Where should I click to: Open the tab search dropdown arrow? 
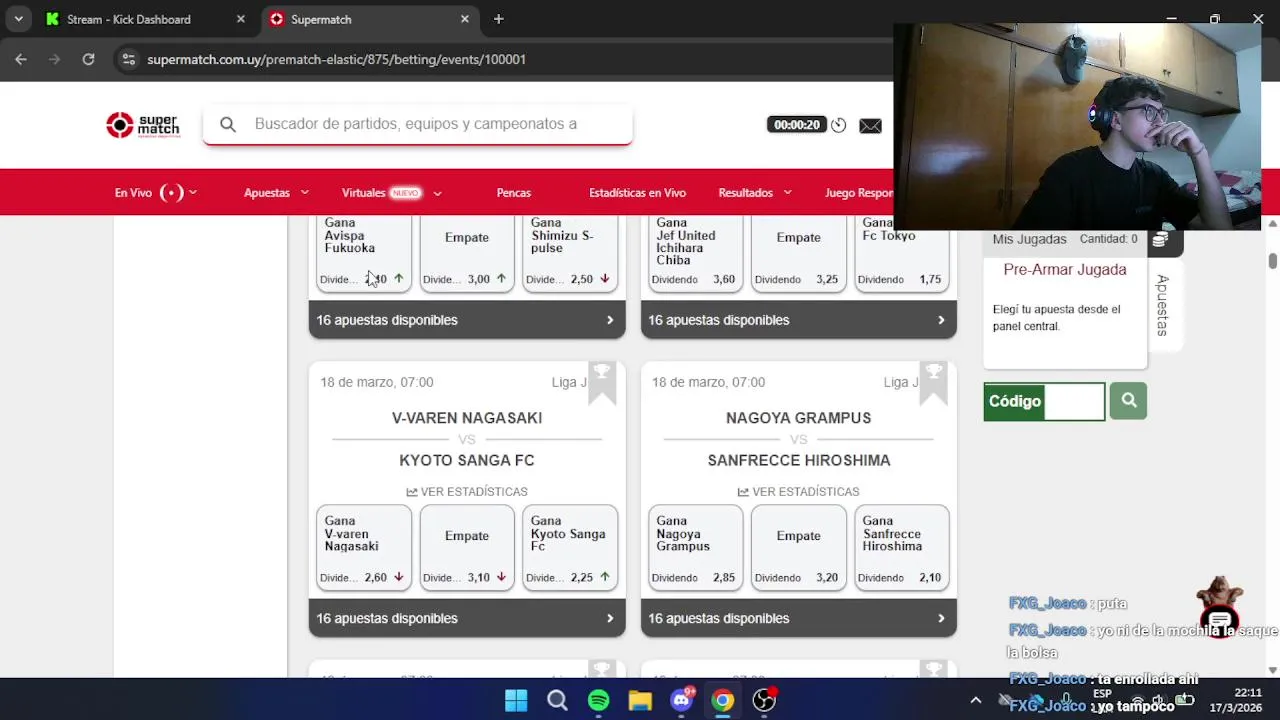pyautogui.click(x=18, y=19)
